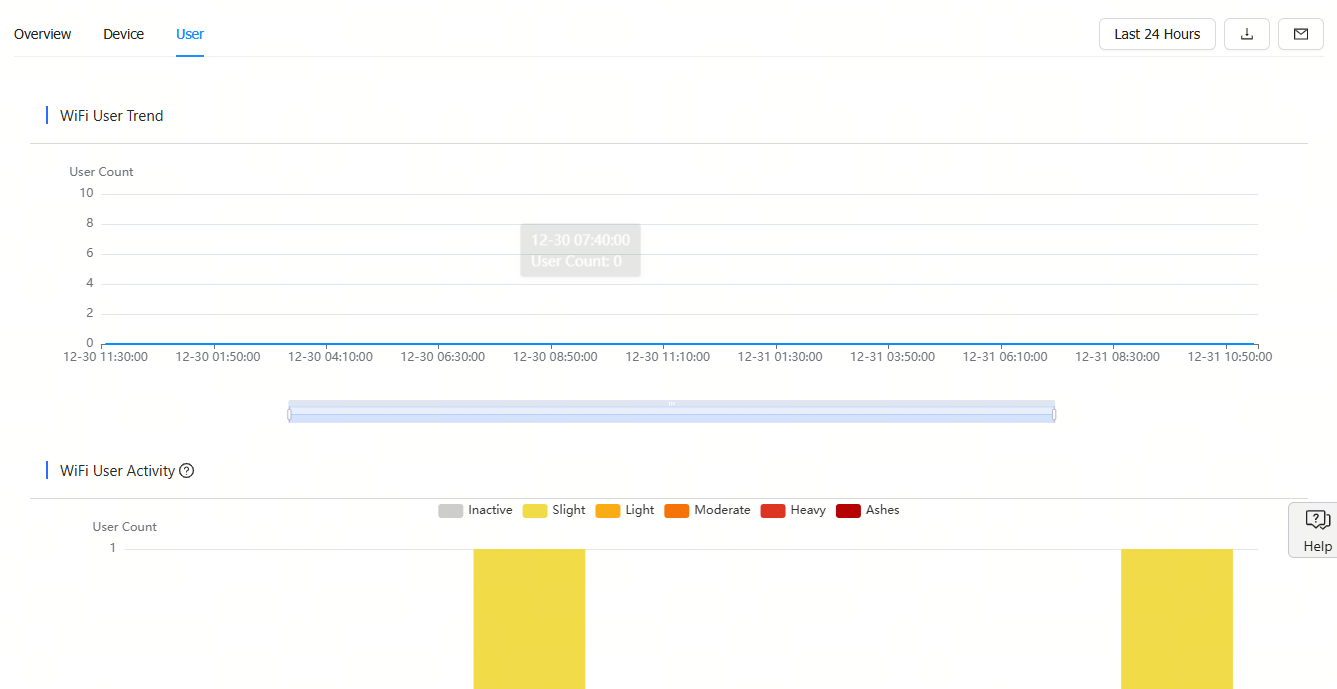The width and height of the screenshot is (1337, 689).
Task: Select the User tab
Action: 190,34
